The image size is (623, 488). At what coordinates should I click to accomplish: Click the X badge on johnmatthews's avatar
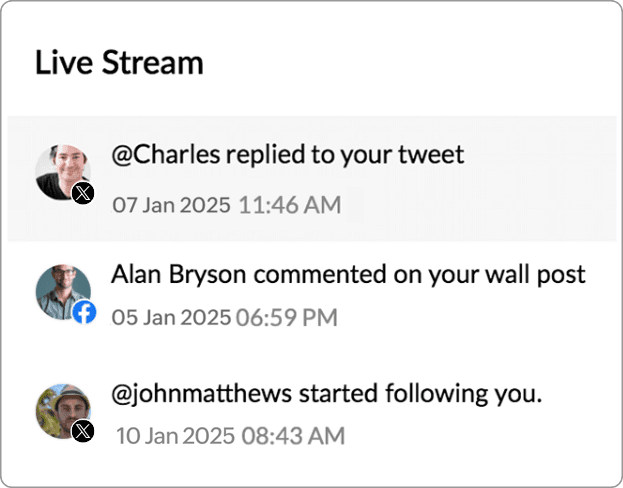coord(84,431)
